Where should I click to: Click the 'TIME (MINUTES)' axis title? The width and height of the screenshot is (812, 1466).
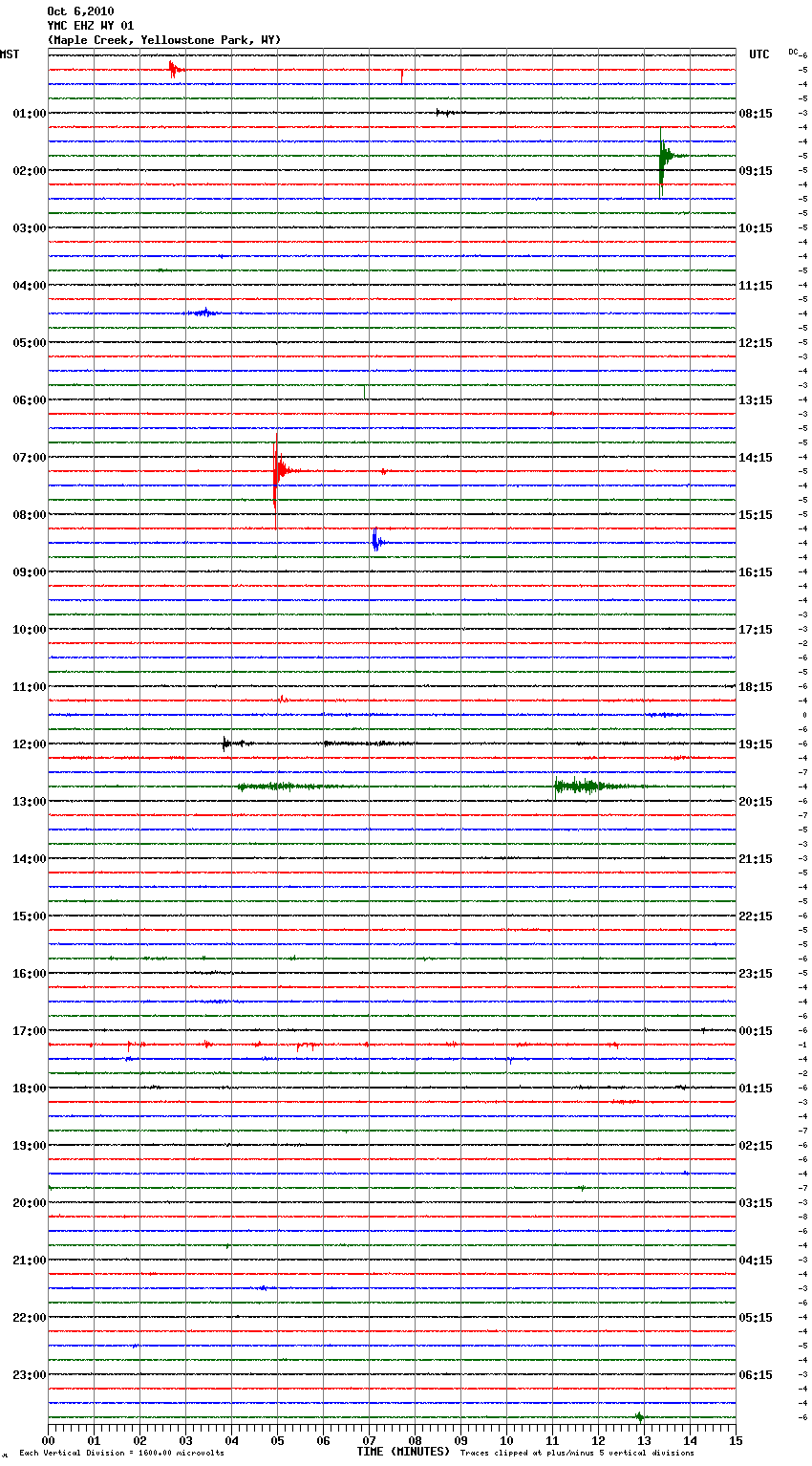[x=403, y=1451]
